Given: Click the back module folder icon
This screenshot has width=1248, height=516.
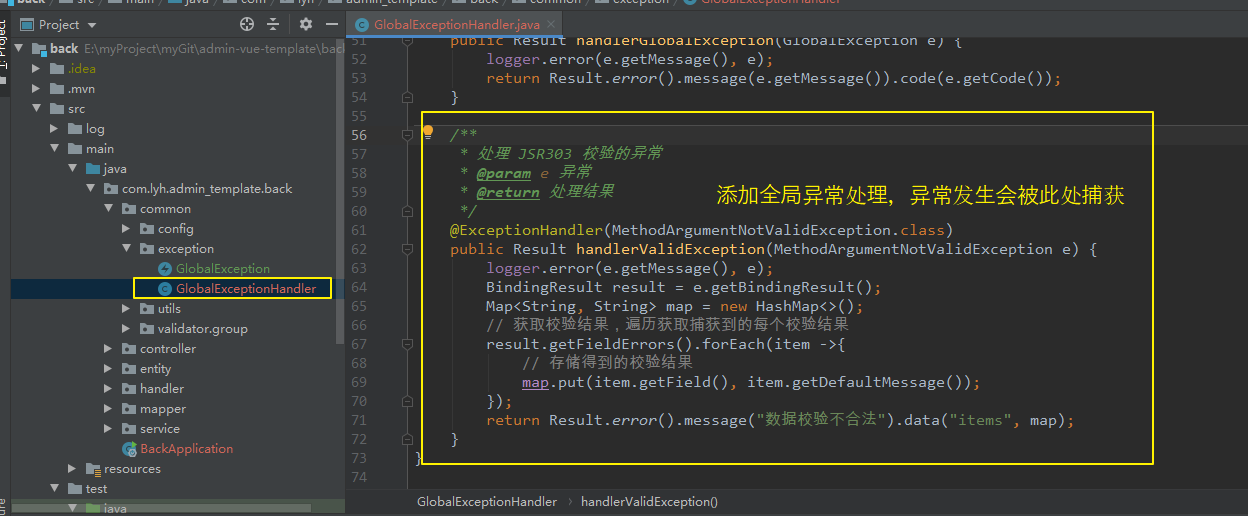Looking at the screenshot, I should coord(39,48).
